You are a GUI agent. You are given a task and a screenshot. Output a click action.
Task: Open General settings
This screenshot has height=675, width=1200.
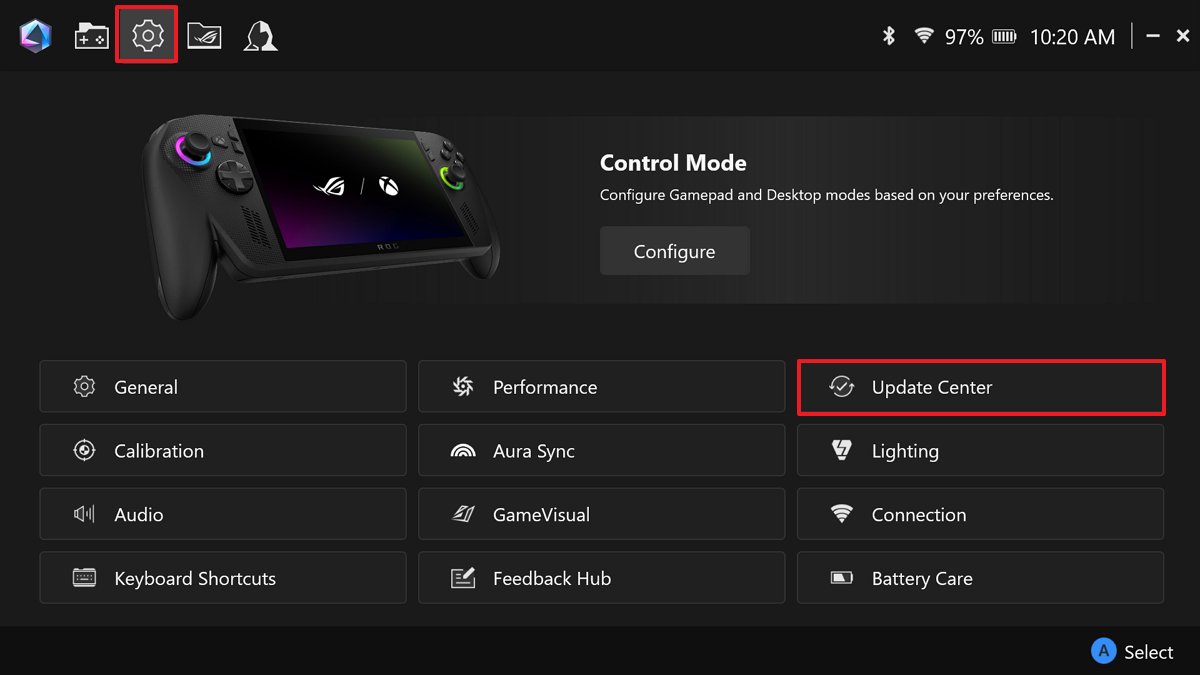(x=223, y=387)
